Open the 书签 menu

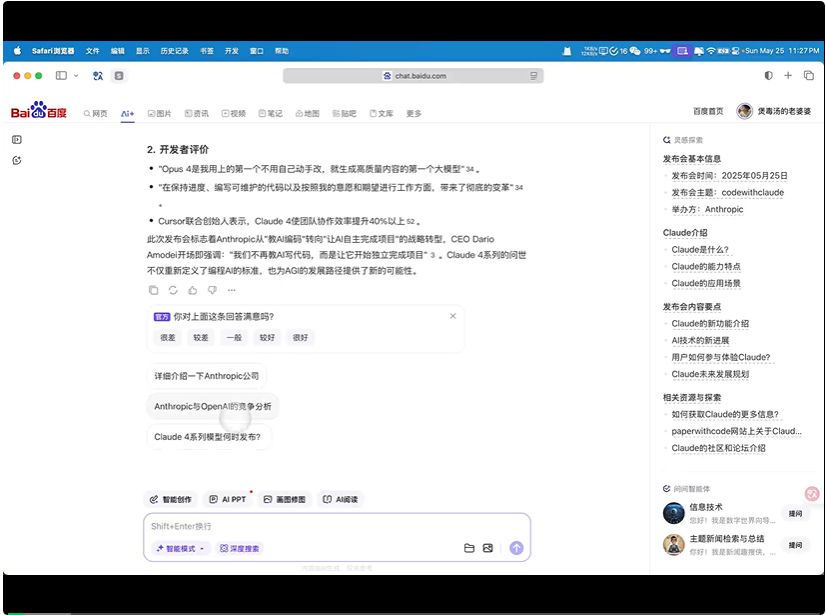point(207,51)
